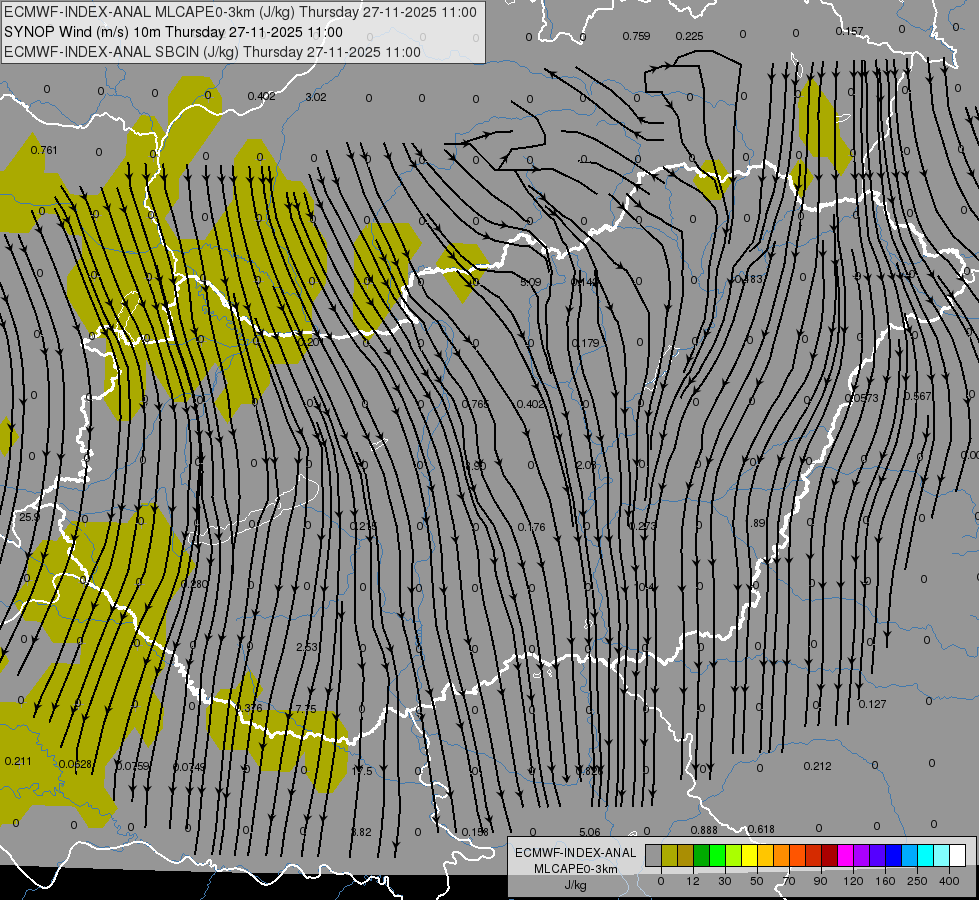
Task: Click the map value 0.280
Action: click(x=194, y=585)
